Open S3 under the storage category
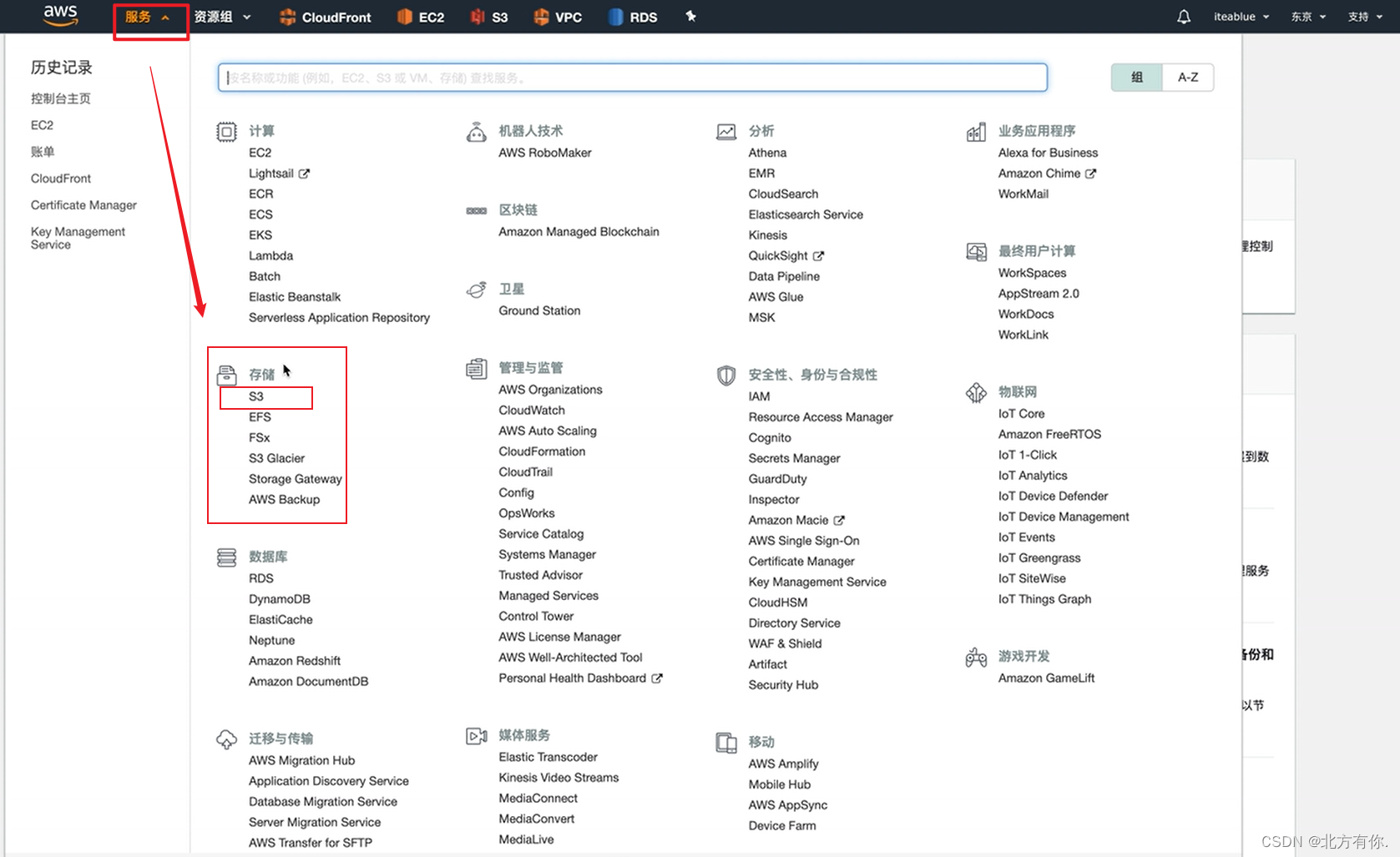Viewport: 1400px width, 857px height. [256, 396]
